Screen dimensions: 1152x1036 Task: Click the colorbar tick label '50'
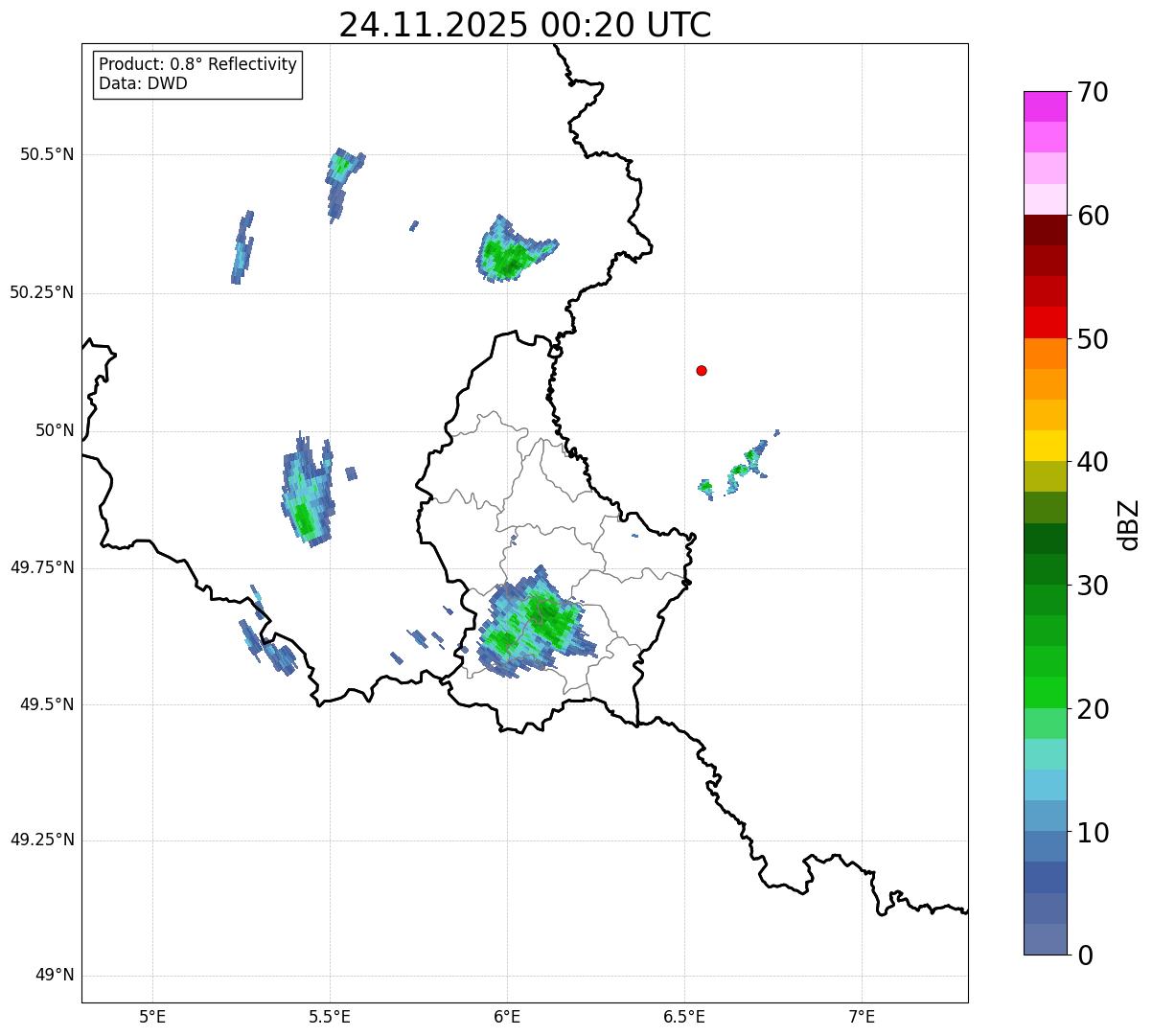pos(1092,339)
